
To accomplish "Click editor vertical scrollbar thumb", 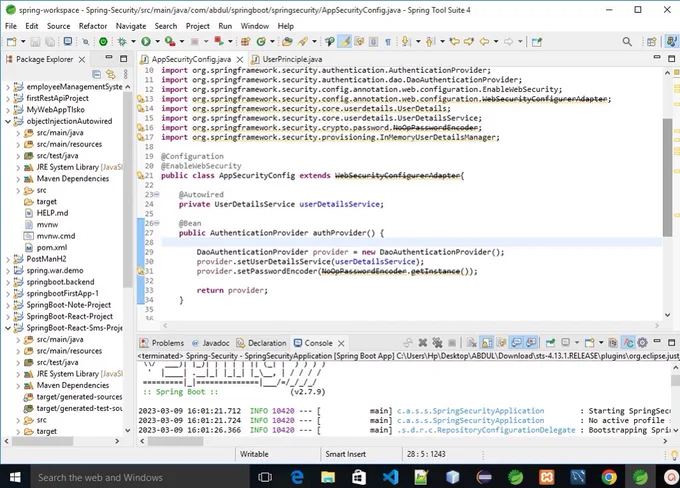I will [667, 178].
